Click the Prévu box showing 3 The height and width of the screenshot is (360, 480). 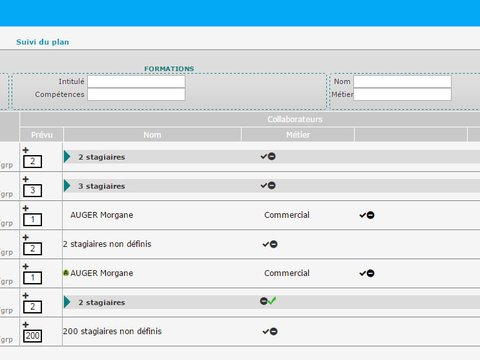pyautogui.click(x=32, y=190)
